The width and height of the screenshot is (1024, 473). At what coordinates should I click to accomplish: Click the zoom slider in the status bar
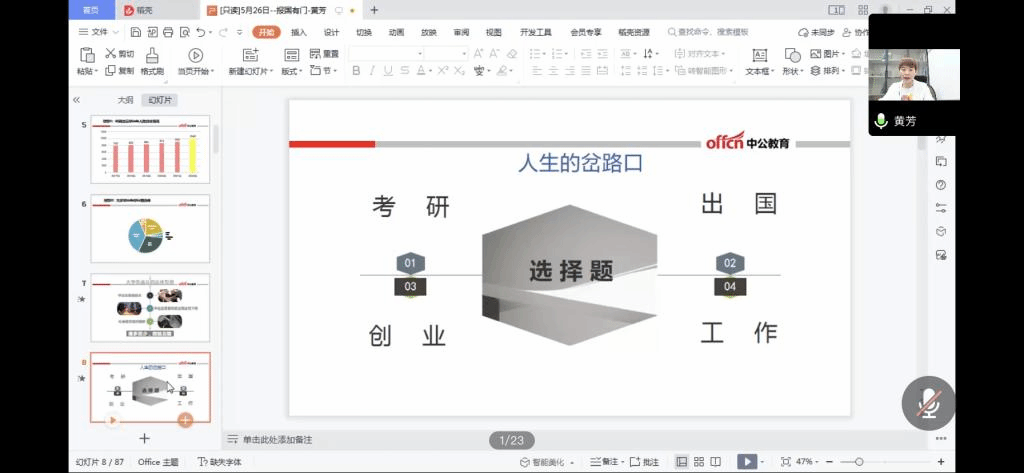click(858, 462)
